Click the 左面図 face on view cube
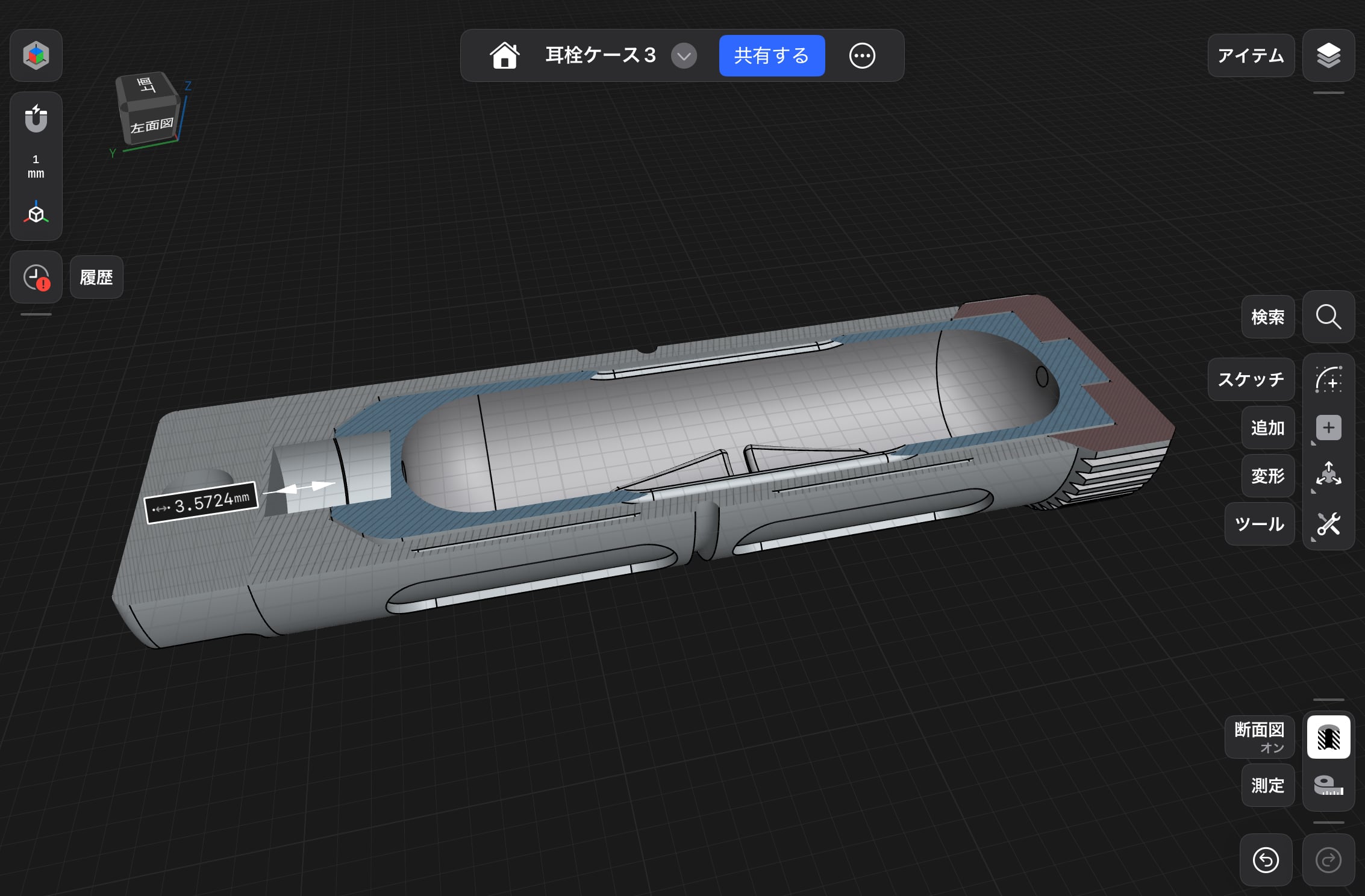Image resolution: width=1365 pixels, height=896 pixels. 152,125
